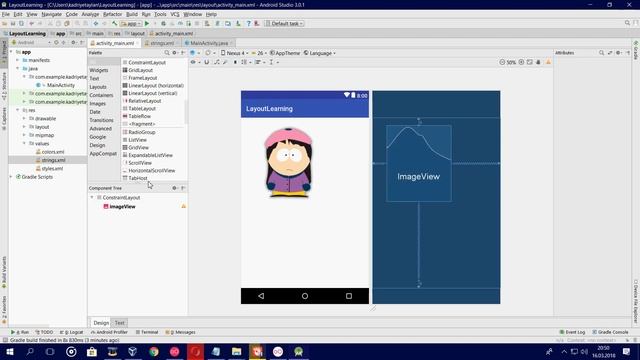640x360 pixels.
Task: Click the Make Project hammer icon
Action: (115, 24)
